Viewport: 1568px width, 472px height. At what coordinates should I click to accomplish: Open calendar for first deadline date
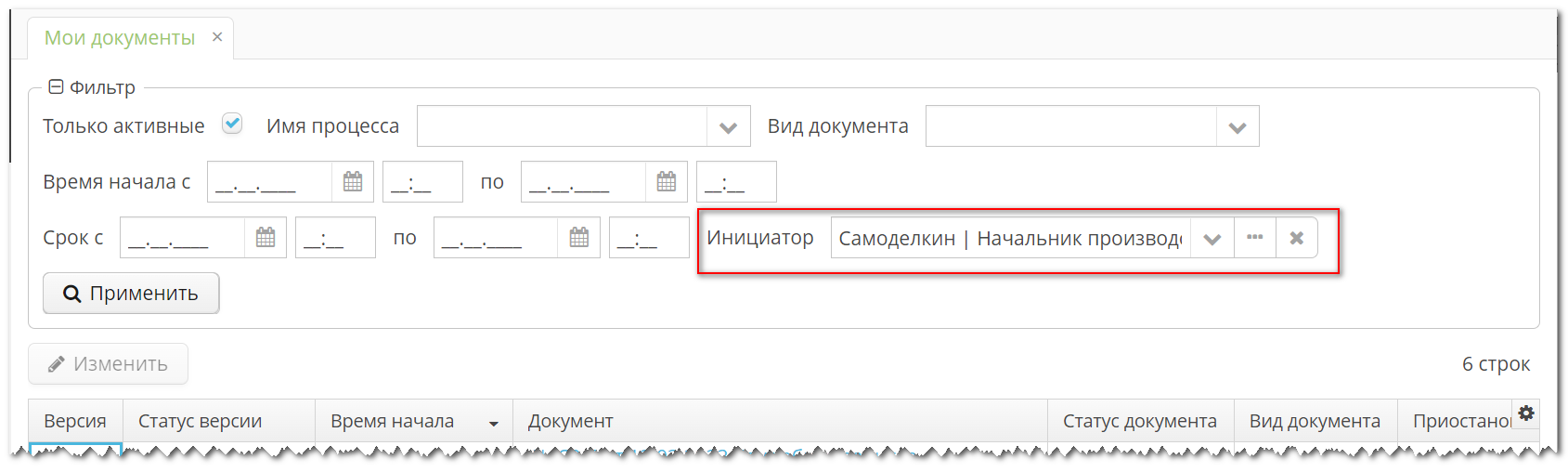click(266, 238)
